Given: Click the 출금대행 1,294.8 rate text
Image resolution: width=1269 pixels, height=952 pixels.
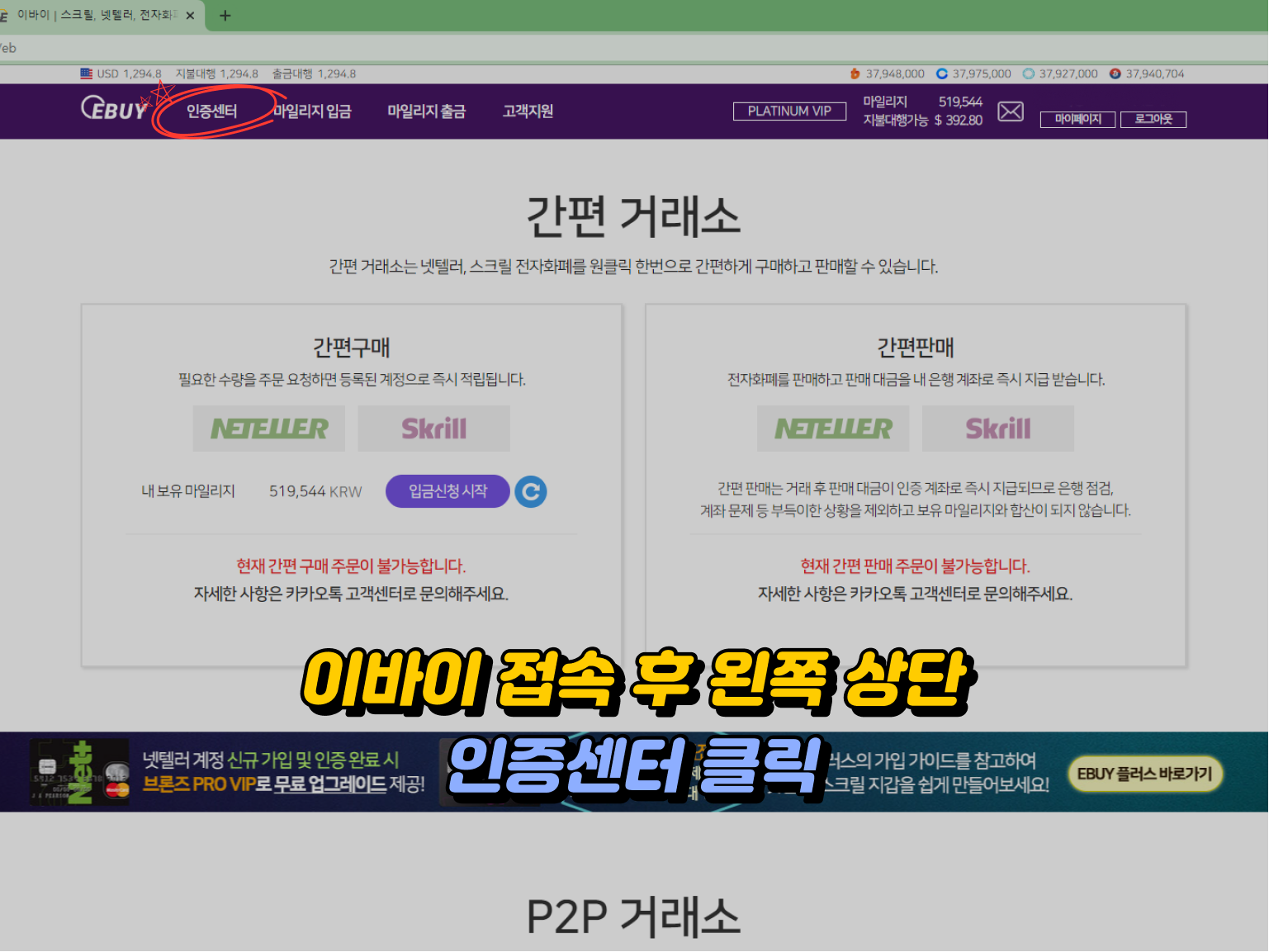Looking at the screenshot, I should pyautogui.click(x=314, y=73).
